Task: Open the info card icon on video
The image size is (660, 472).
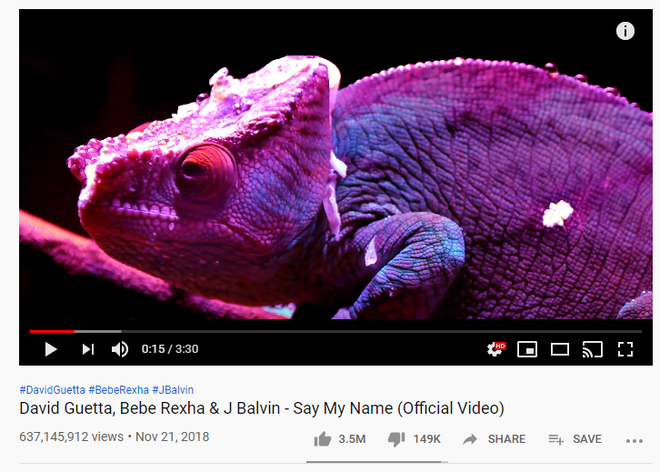Action: 625,31
